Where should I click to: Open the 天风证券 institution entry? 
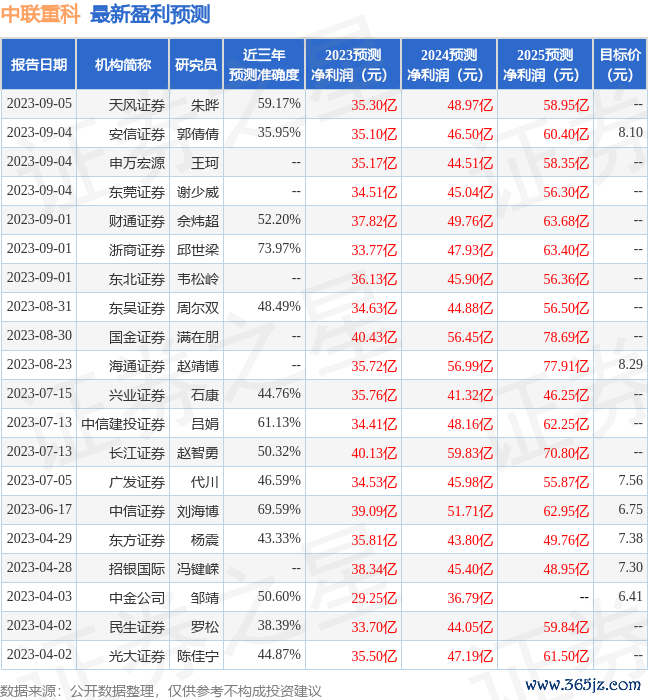tap(137, 104)
